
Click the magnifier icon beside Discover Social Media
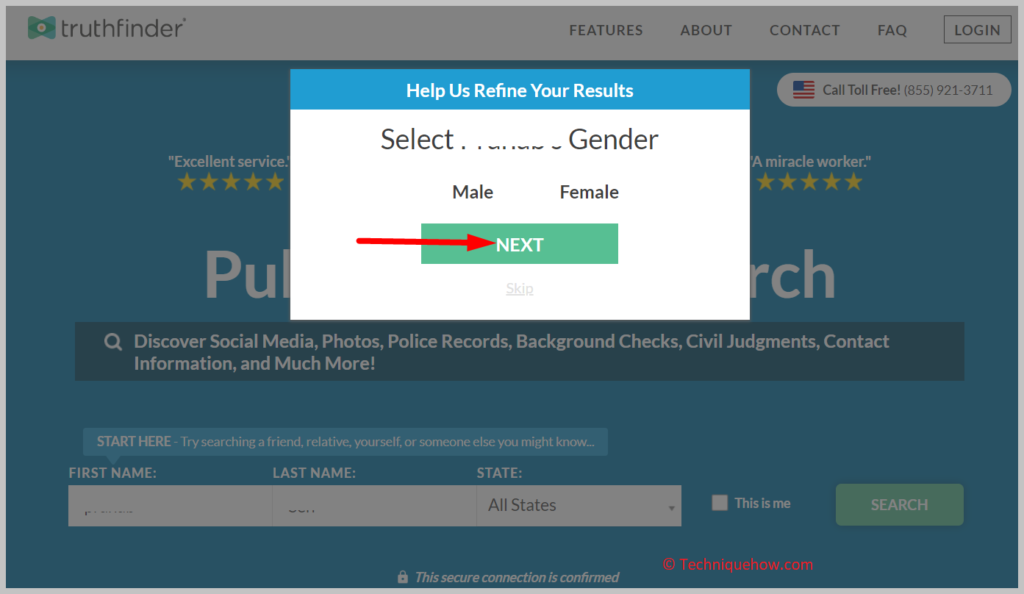(x=113, y=341)
